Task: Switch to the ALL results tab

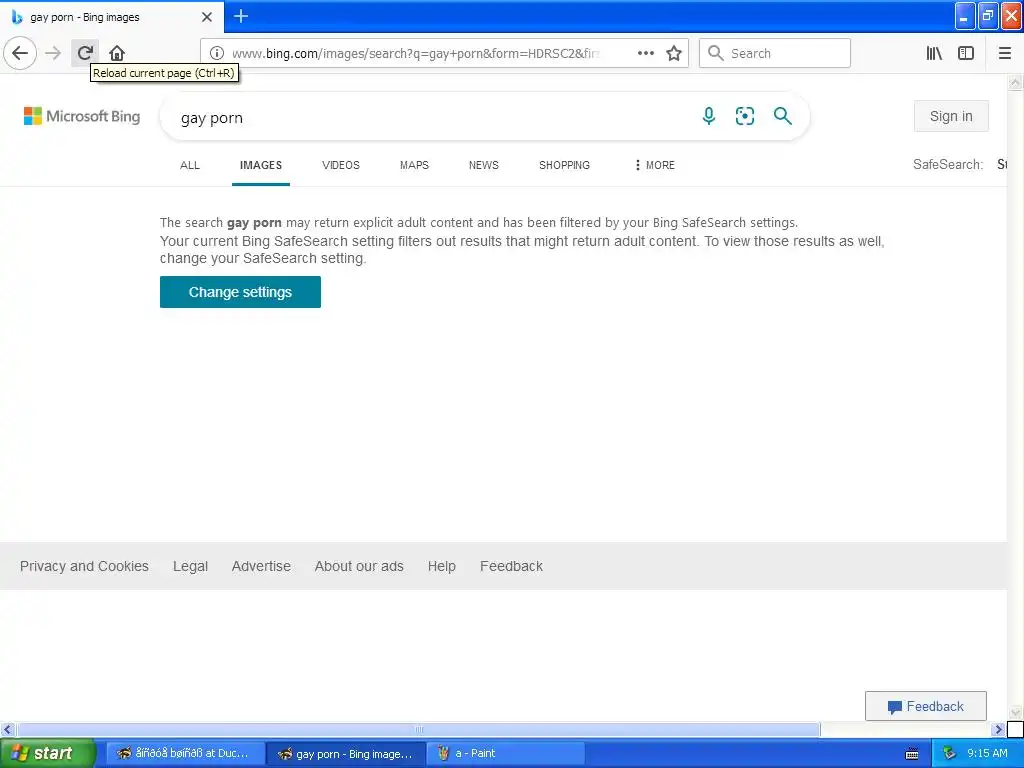Action: tap(190, 165)
